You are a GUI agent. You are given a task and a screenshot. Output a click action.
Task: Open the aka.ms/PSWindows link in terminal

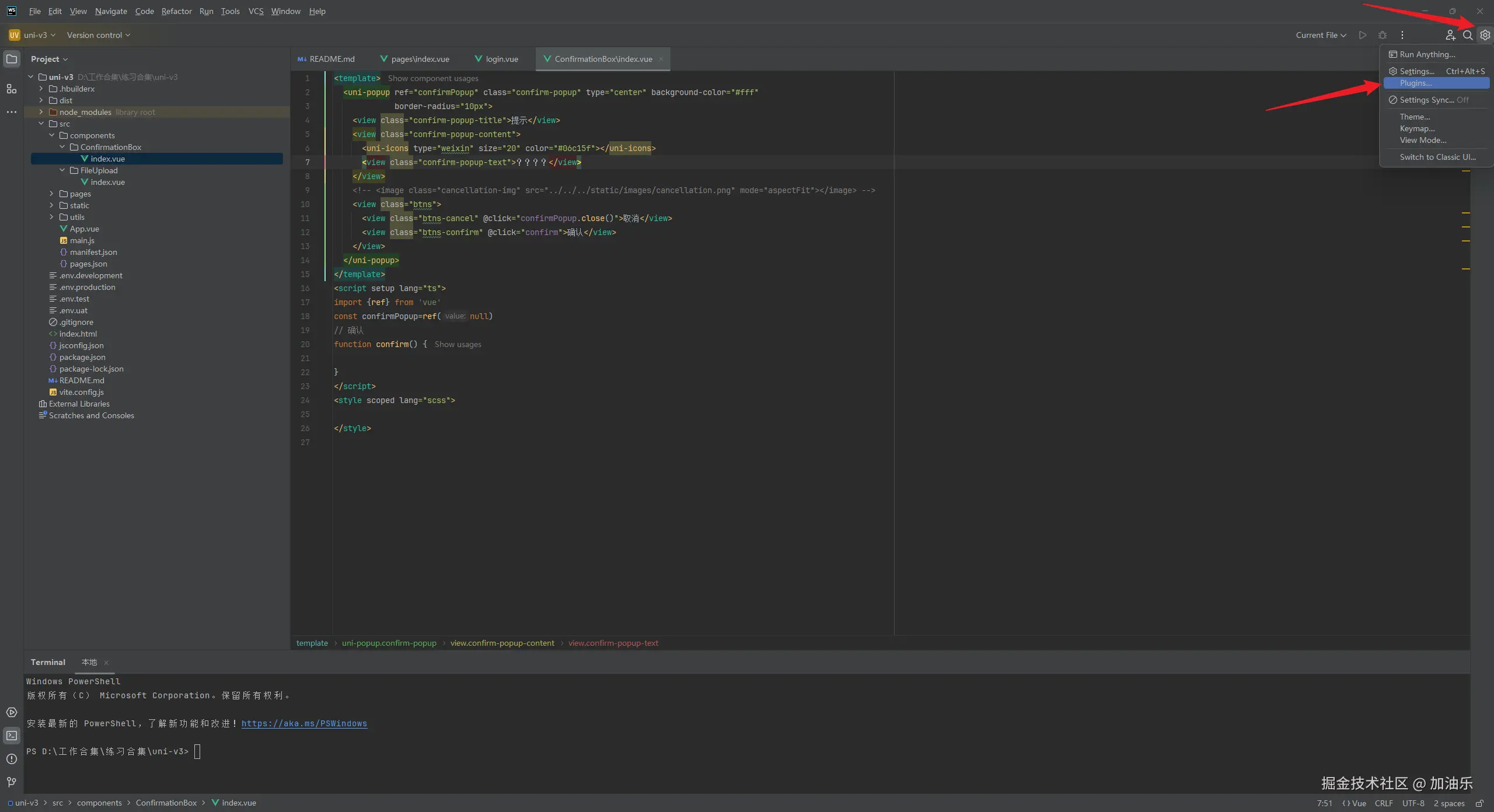coord(304,723)
